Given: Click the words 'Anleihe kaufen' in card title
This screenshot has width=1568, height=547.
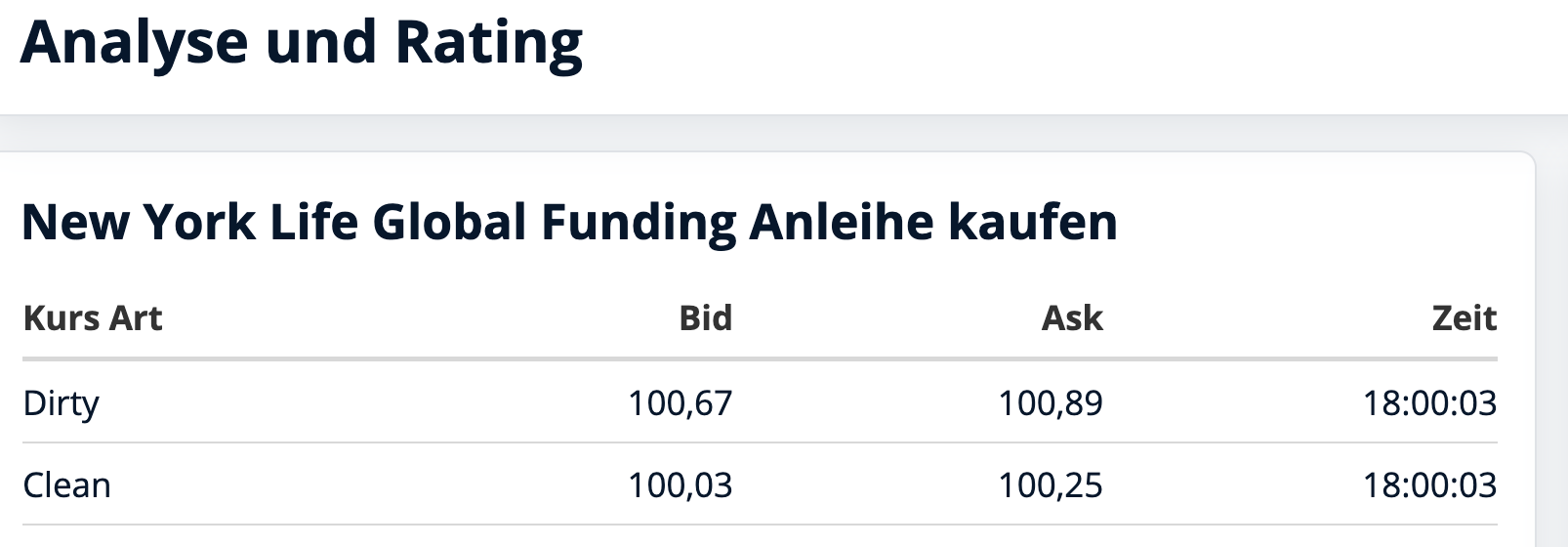Looking at the screenshot, I should 932,222.
